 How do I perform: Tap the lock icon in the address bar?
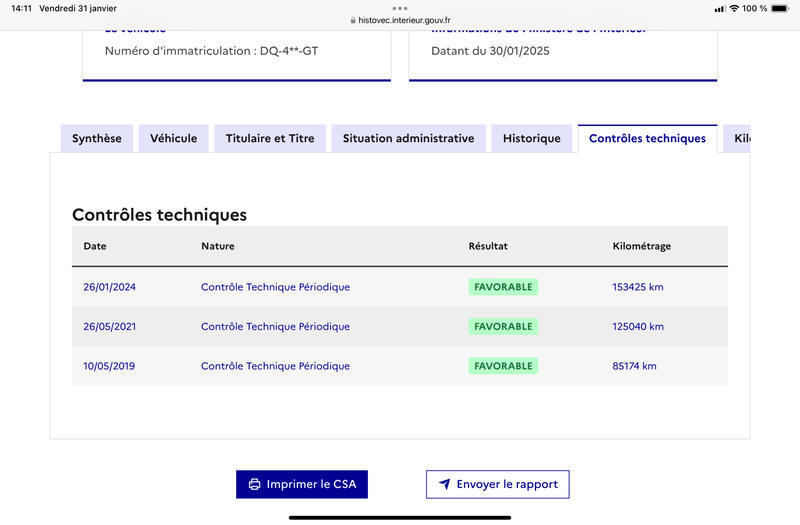tap(353, 20)
